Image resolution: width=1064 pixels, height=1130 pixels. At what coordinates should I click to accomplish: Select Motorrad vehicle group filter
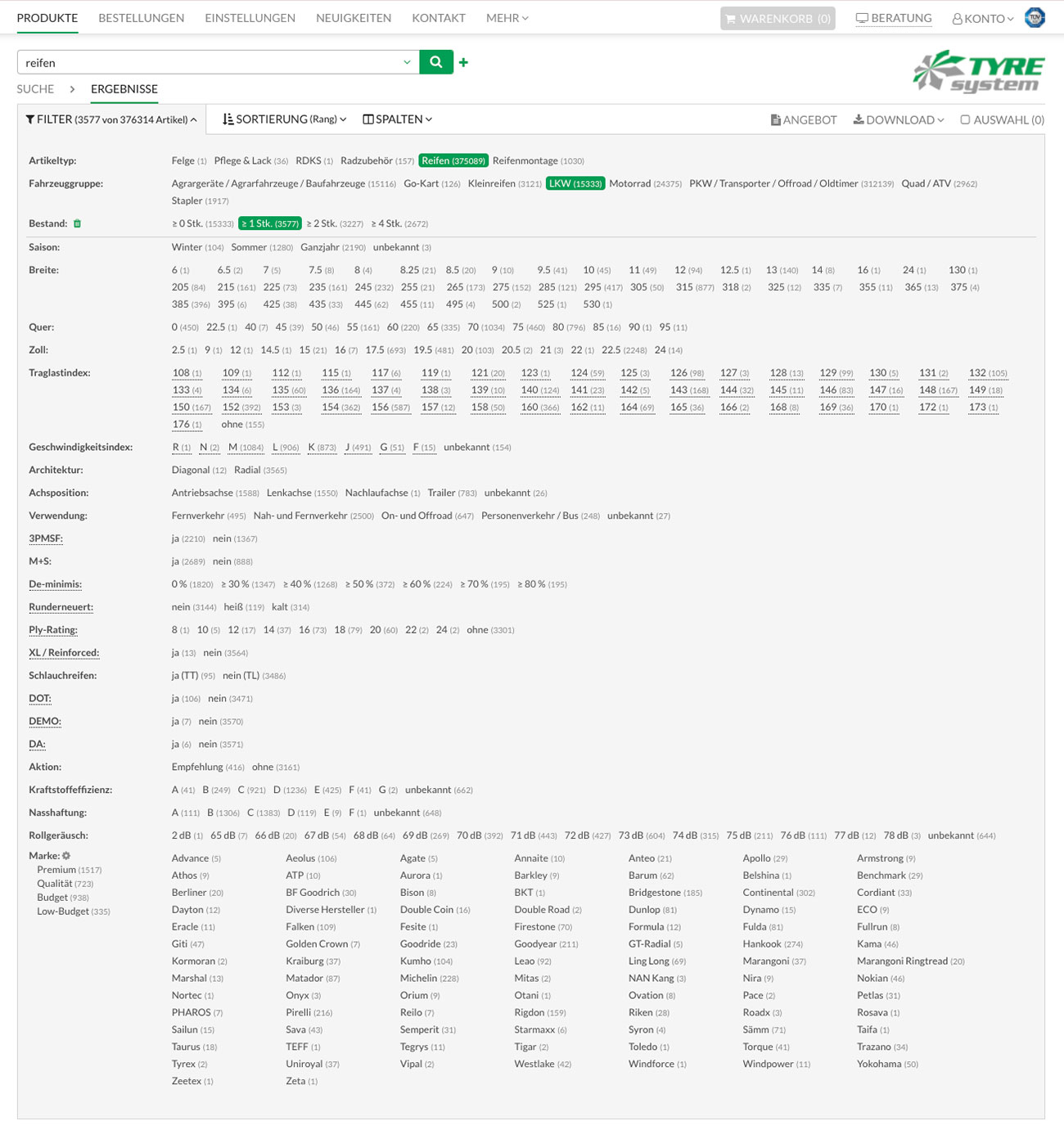click(645, 183)
